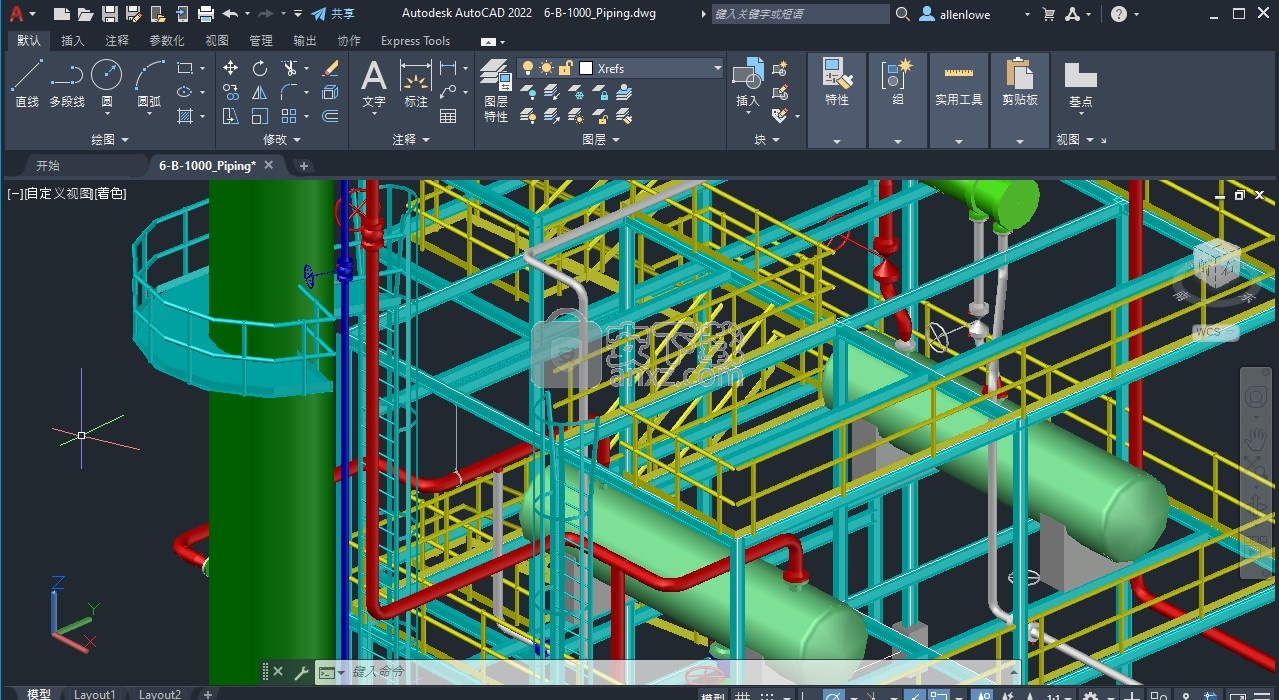Click Layer Off tool icon
Viewport: 1279px width, 700px height.
[528, 92]
